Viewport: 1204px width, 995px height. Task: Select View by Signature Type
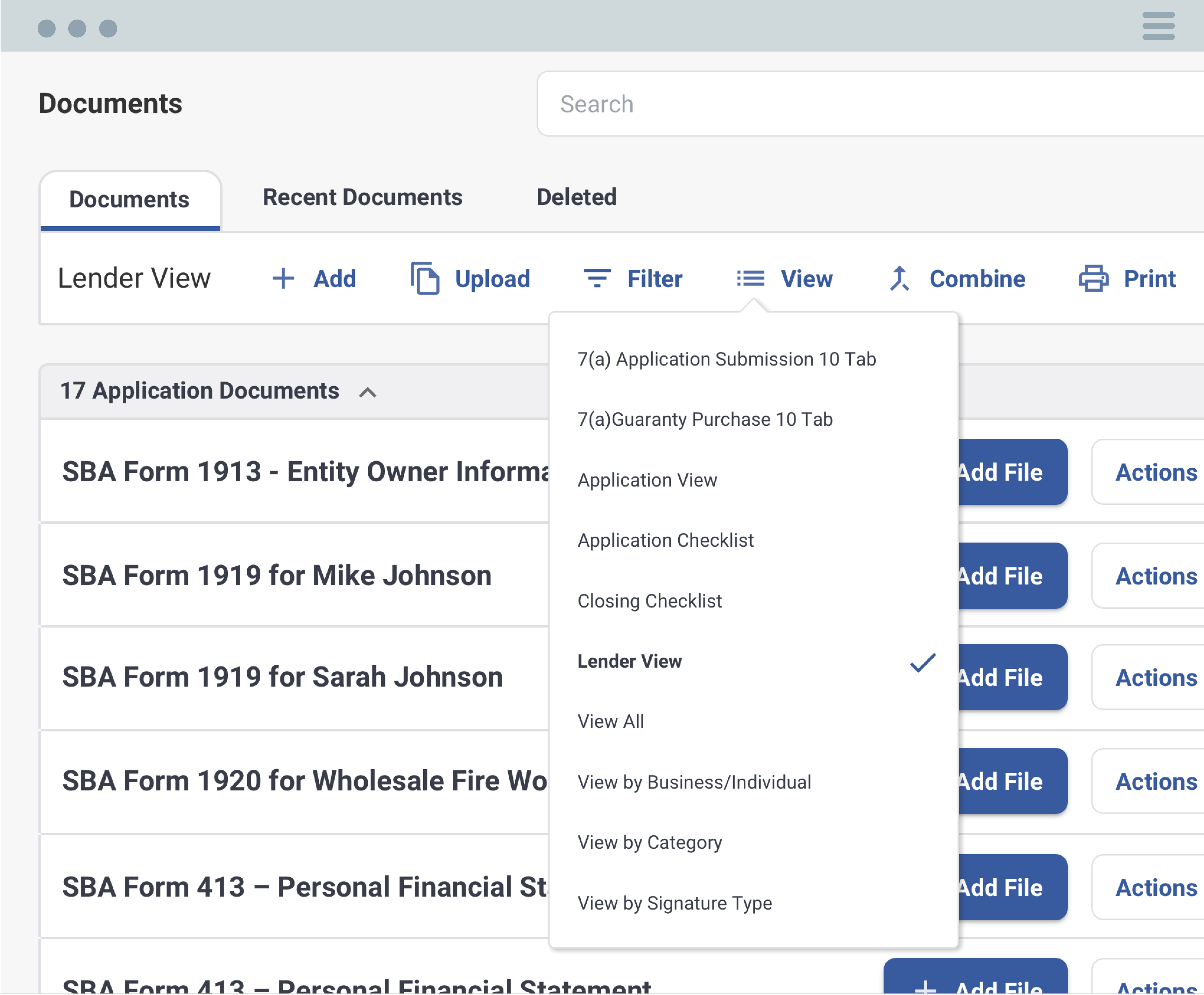[x=674, y=903]
